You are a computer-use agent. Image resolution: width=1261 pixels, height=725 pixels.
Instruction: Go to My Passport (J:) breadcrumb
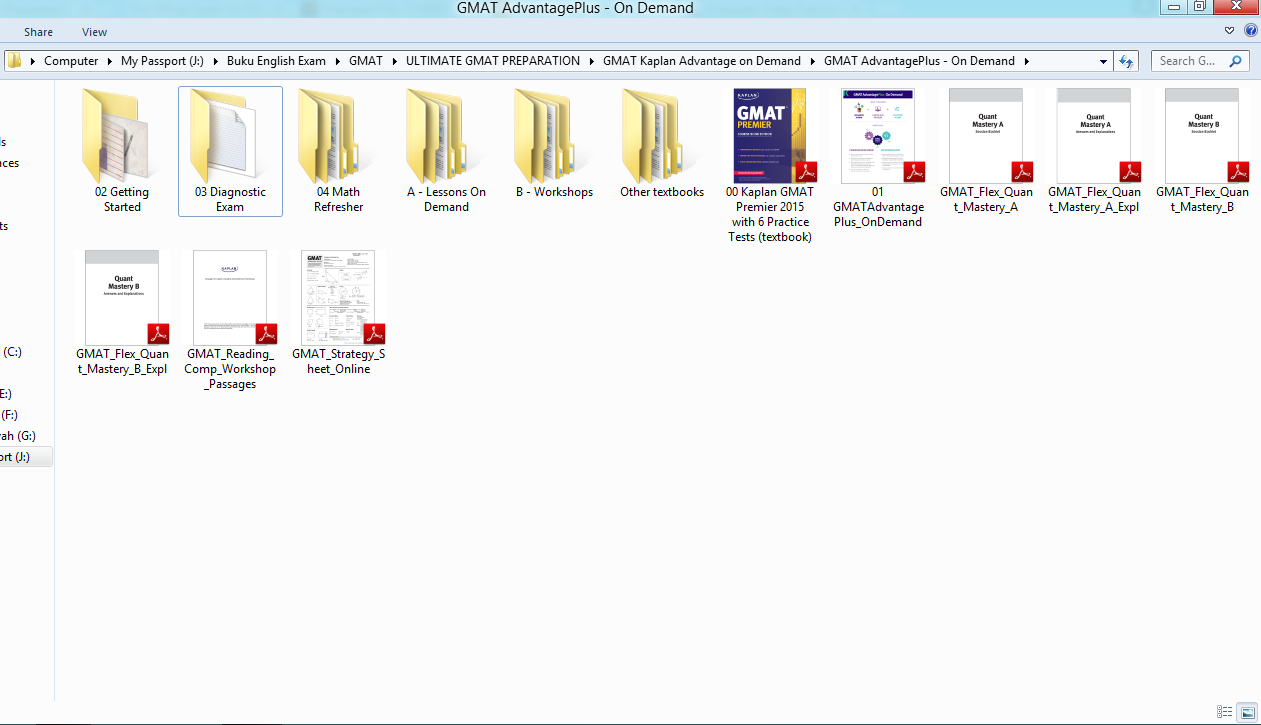[x=162, y=61]
